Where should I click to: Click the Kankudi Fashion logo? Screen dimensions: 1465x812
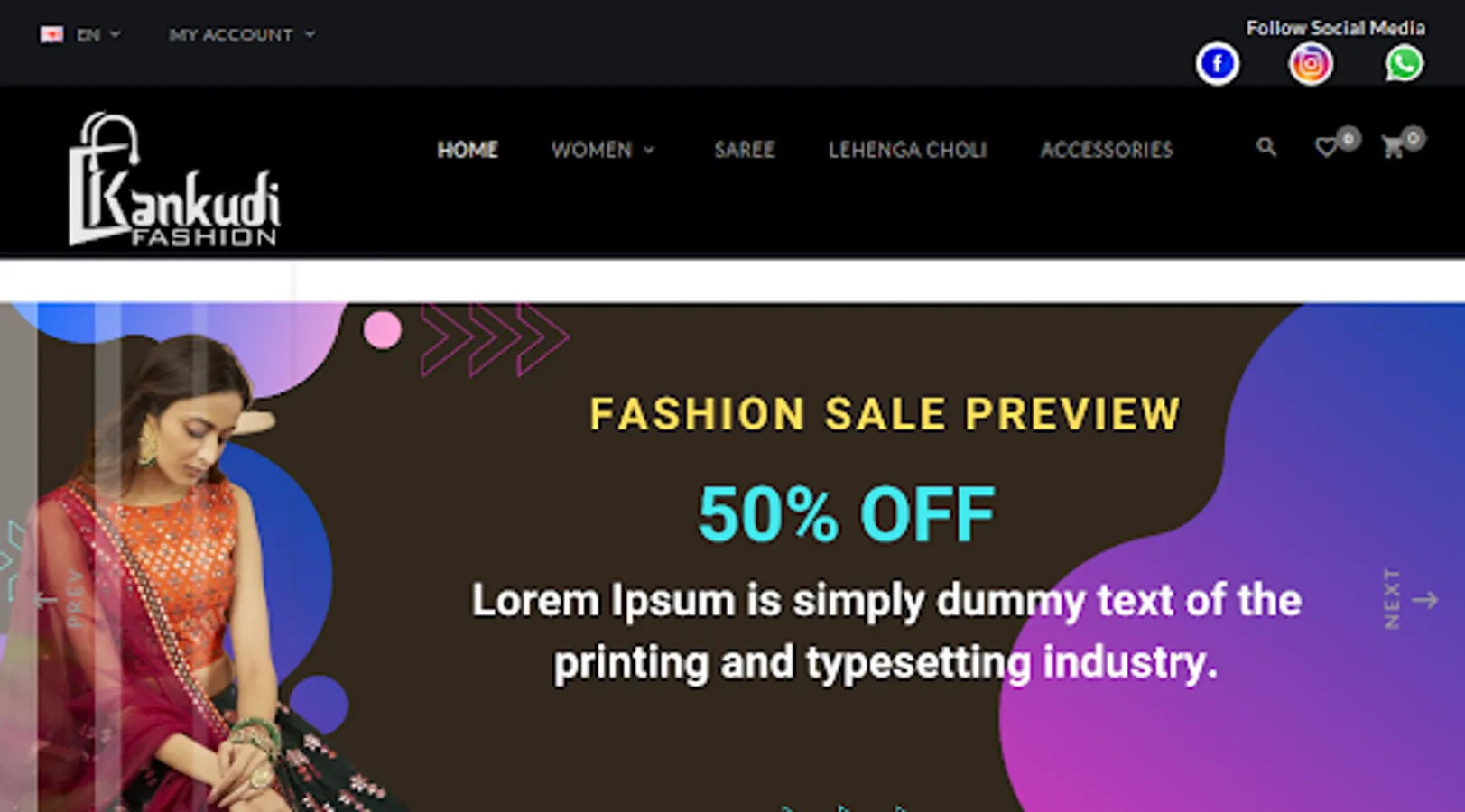point(174,179)
